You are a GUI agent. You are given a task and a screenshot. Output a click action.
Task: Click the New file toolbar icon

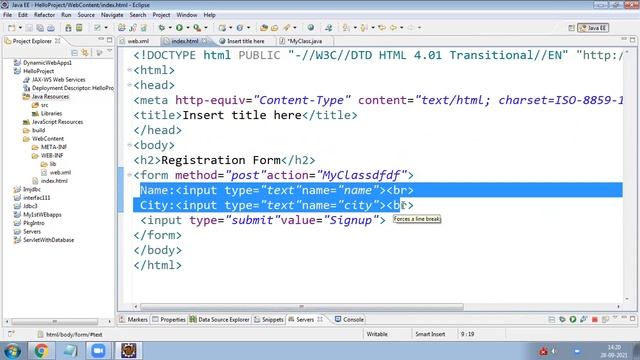click(x=11, y=28)
